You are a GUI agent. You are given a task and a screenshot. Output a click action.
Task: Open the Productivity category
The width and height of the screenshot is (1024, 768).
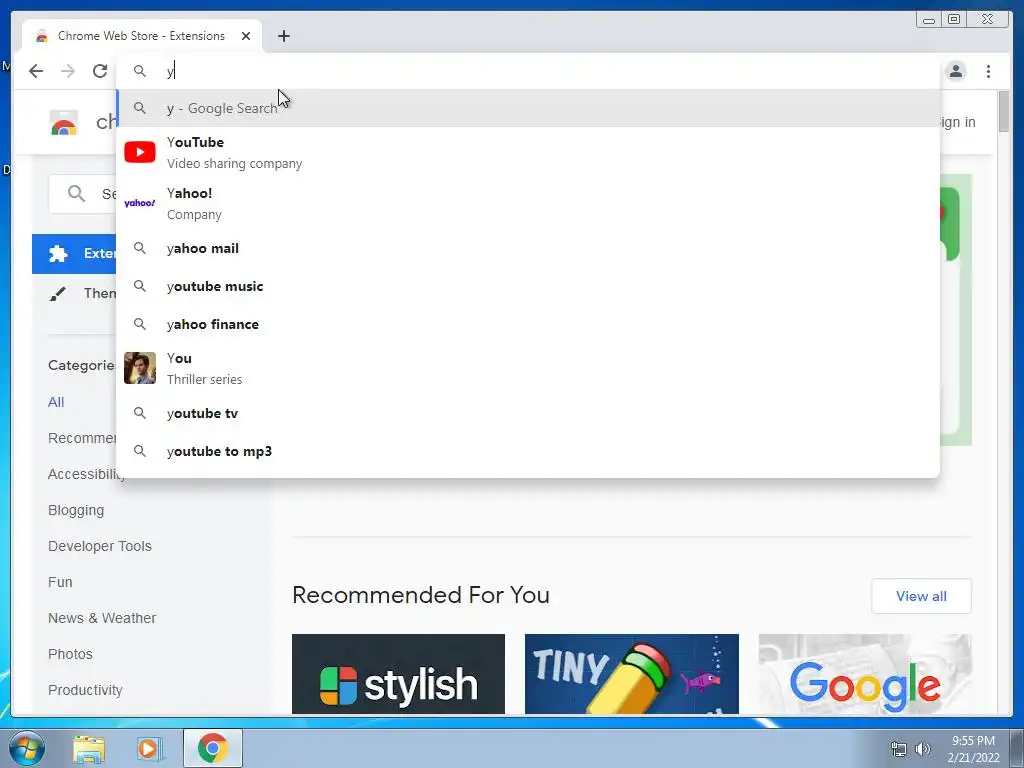[x=85, y=690]
